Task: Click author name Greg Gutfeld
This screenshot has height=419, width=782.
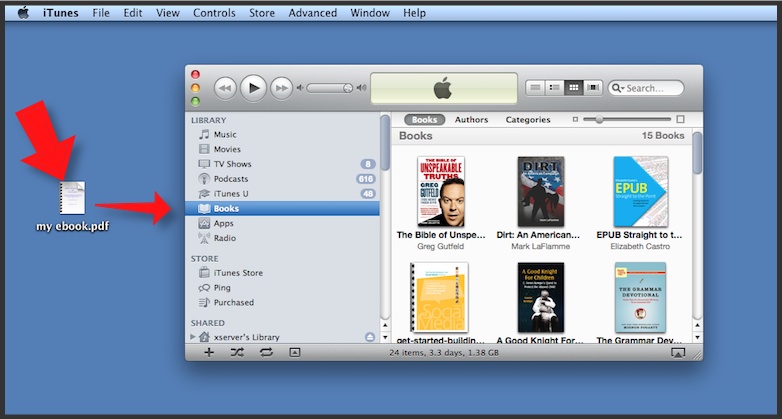Action: [440, 246]
